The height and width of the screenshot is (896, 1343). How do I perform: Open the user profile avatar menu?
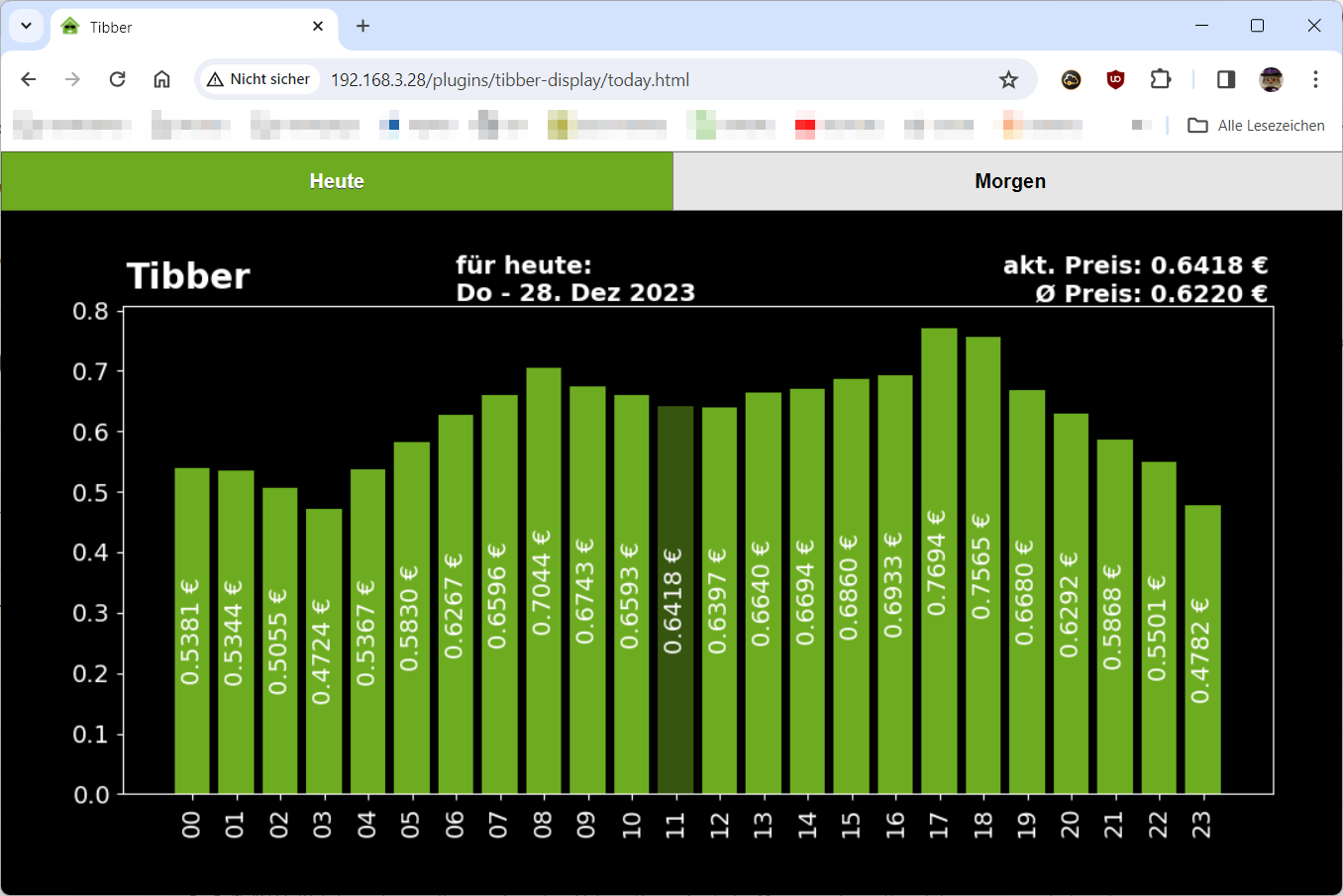(x=1271, y=79)
